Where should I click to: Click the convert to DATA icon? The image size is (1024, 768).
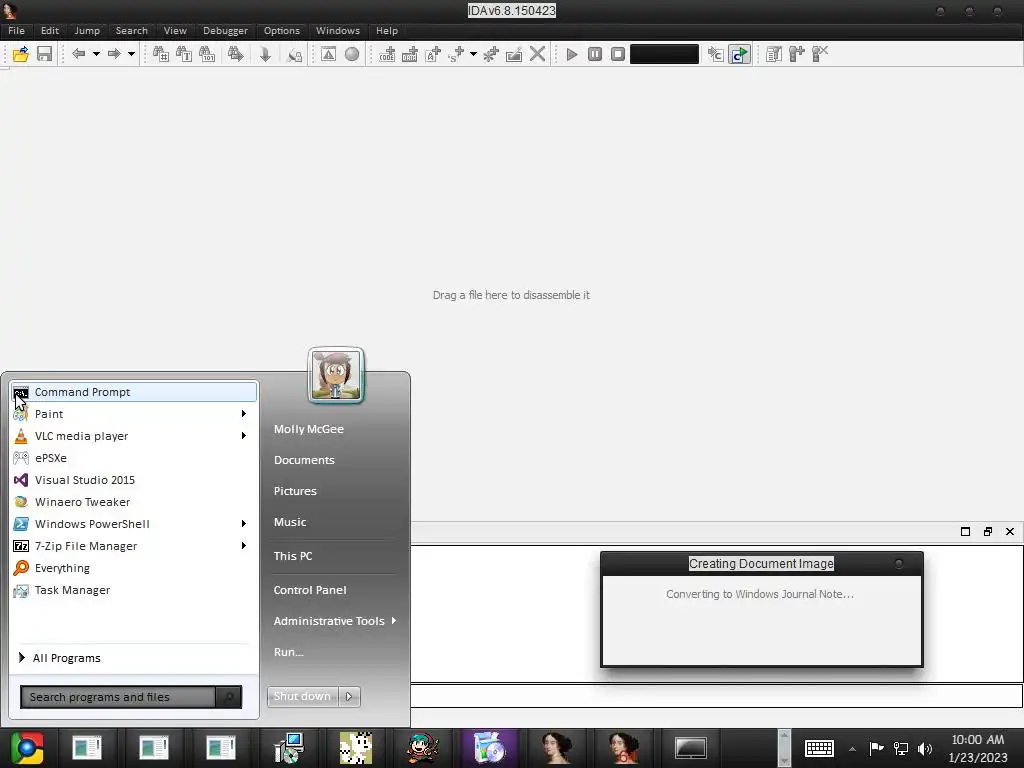[x=410, y=54]
